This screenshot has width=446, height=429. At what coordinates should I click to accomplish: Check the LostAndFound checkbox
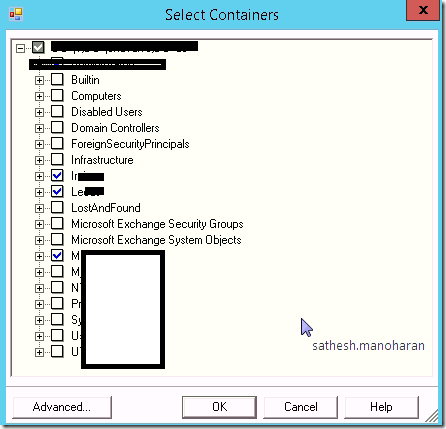[57, 208]
